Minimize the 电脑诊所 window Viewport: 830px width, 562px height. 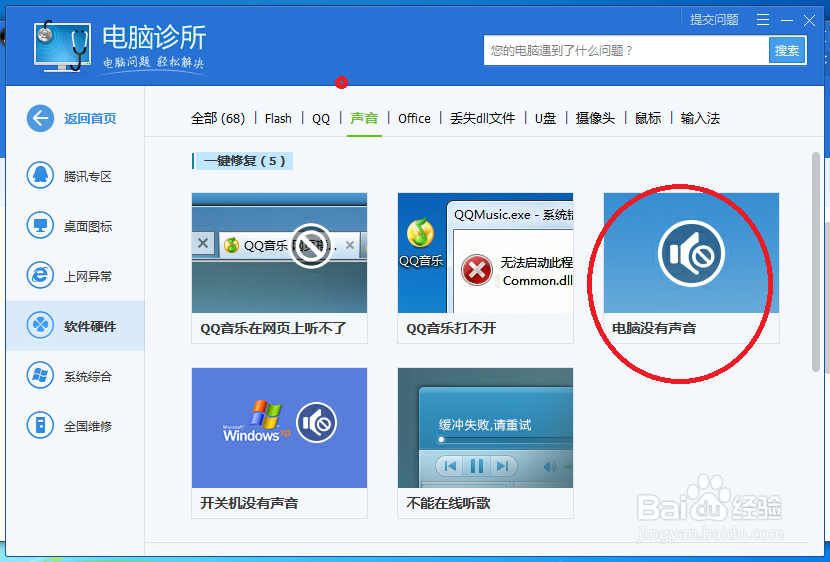coord(787,20)
